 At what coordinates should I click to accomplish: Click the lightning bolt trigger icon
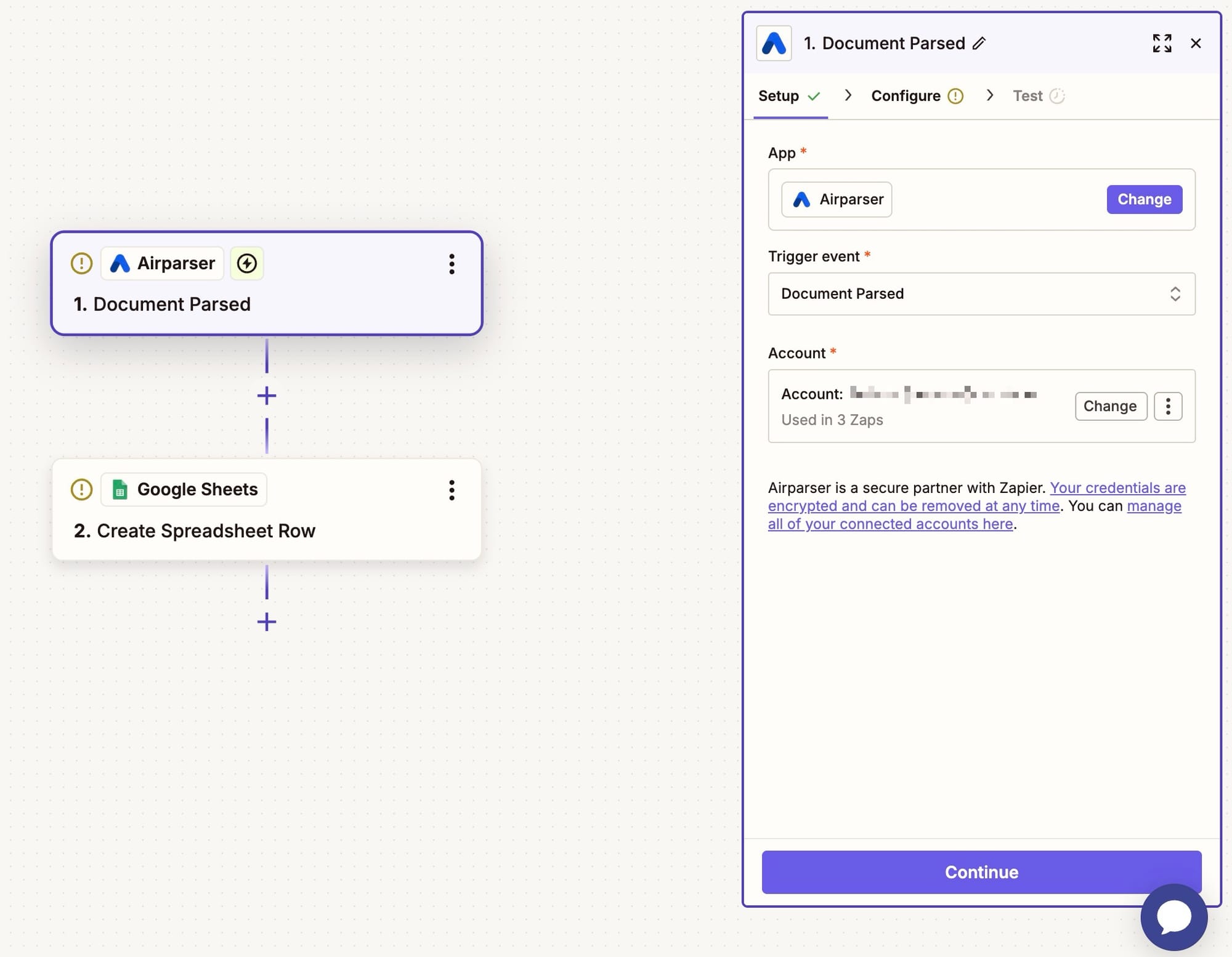coord(247,263)
